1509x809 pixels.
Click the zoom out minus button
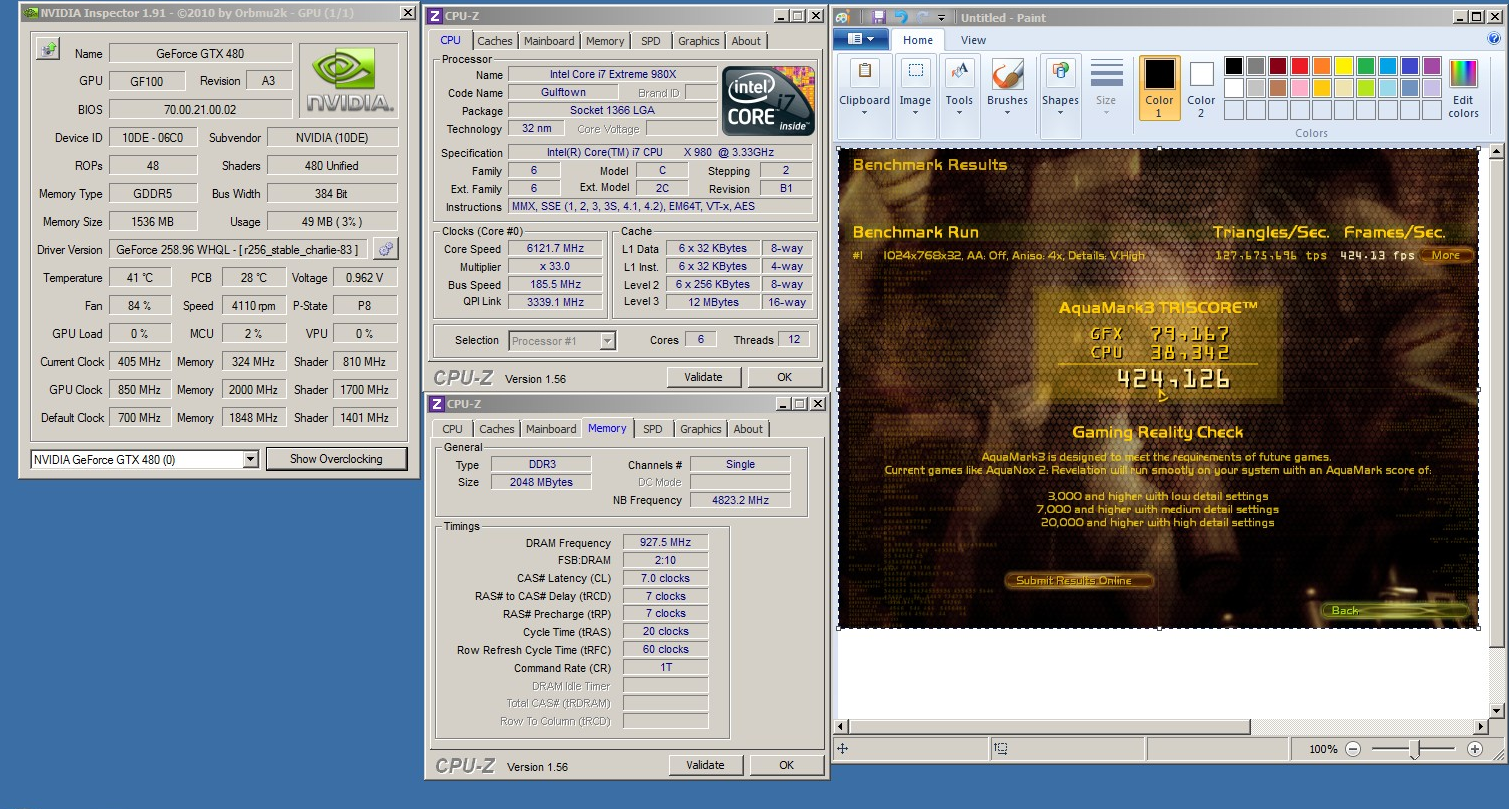click(1353, 749)
